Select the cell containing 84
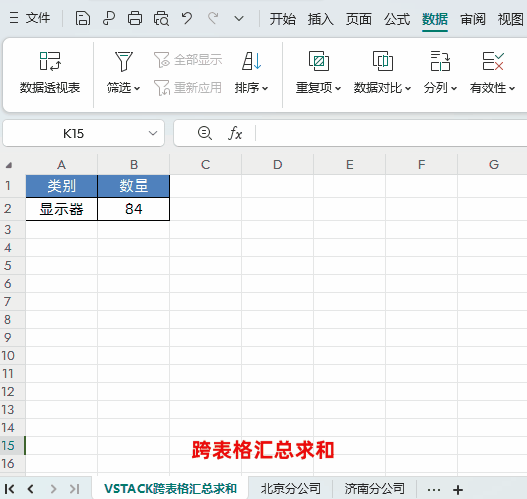 coord(134,209)
